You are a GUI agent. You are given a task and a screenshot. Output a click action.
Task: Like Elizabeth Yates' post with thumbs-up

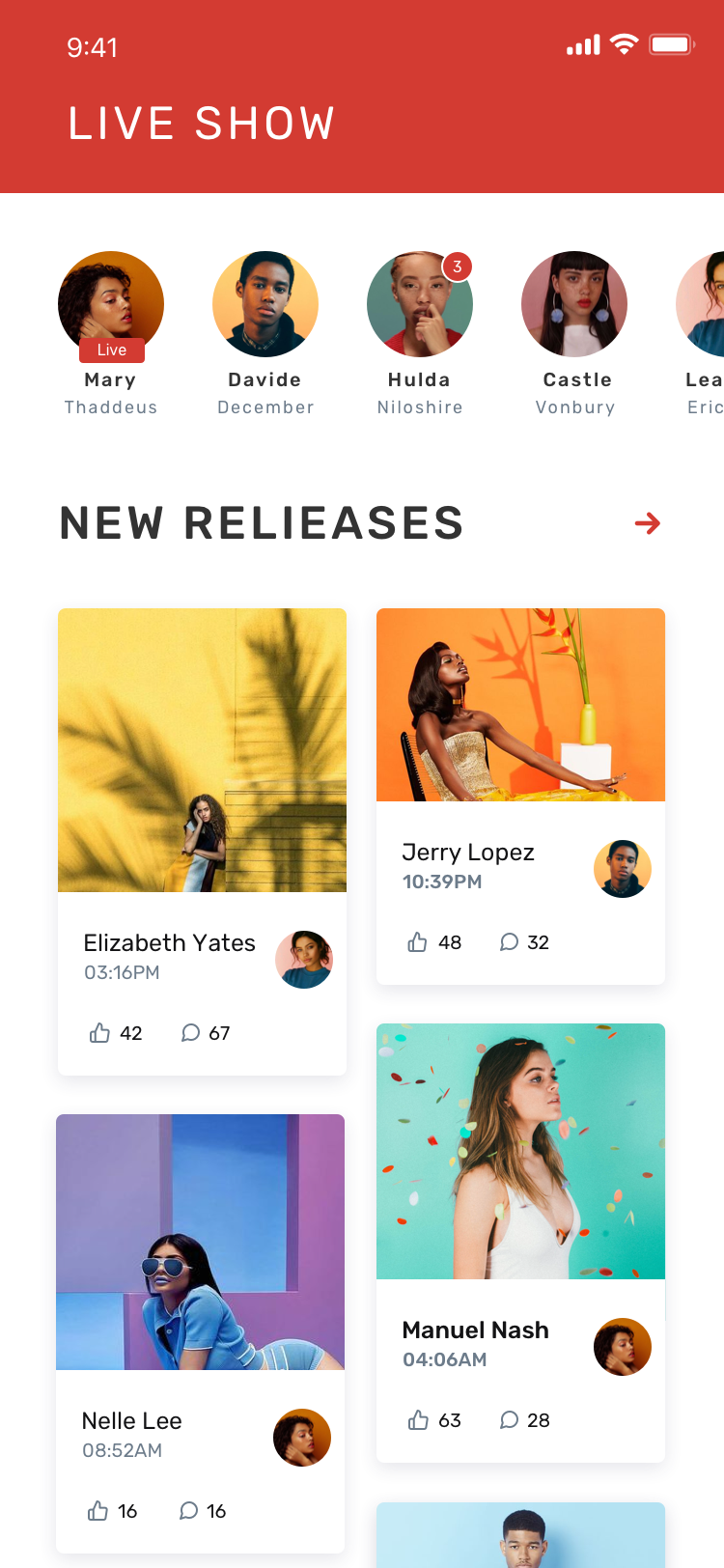pyautogui.click(x=99, y=1033)
